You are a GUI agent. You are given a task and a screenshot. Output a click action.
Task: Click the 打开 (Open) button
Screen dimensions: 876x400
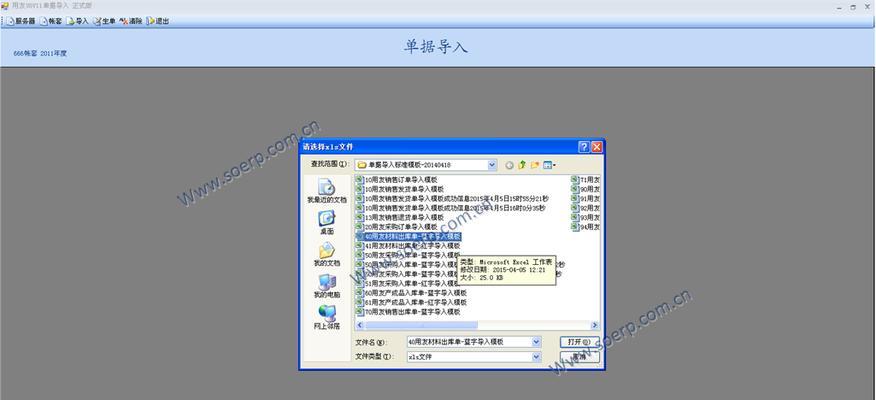[x=579, y=342]
